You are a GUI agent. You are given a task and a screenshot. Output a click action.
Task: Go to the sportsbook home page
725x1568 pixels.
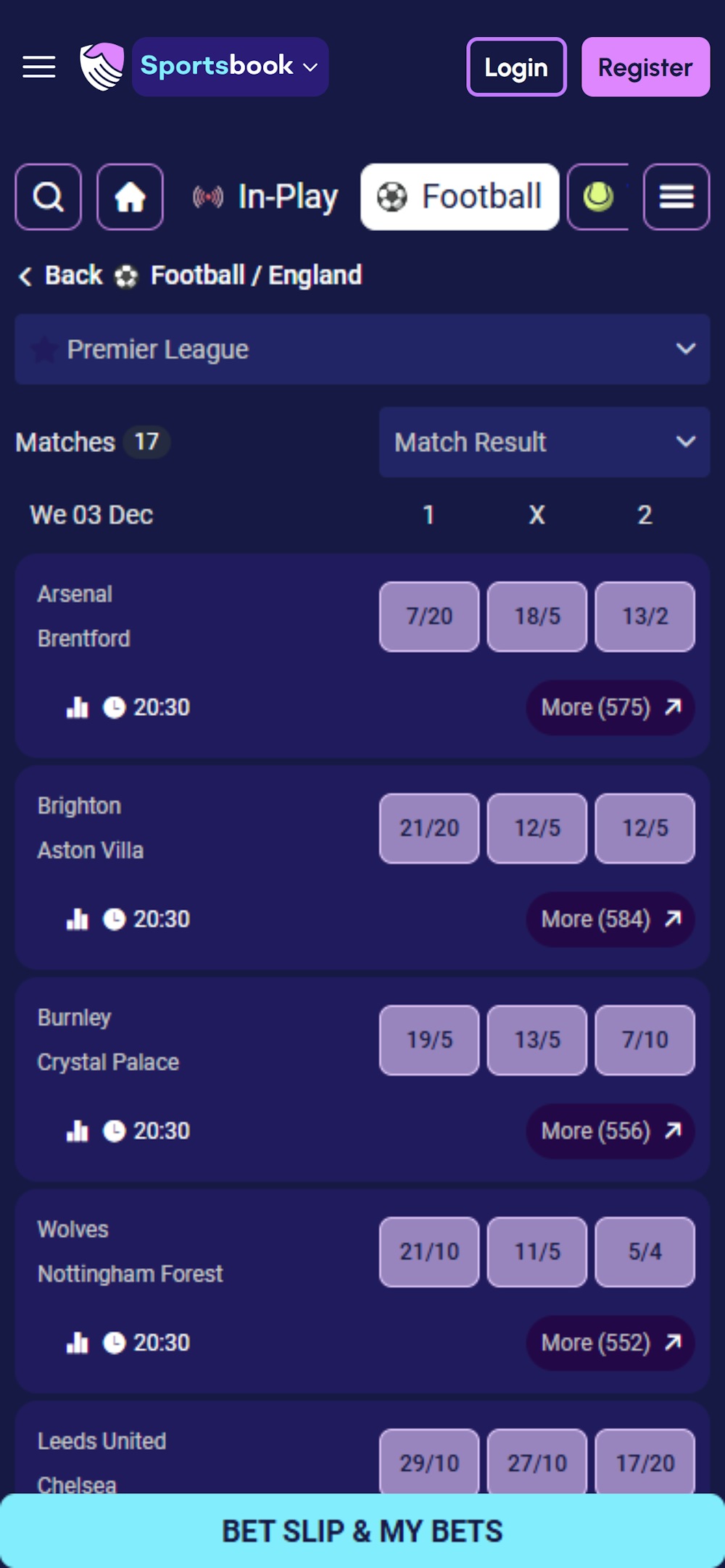tap(130, 196)
